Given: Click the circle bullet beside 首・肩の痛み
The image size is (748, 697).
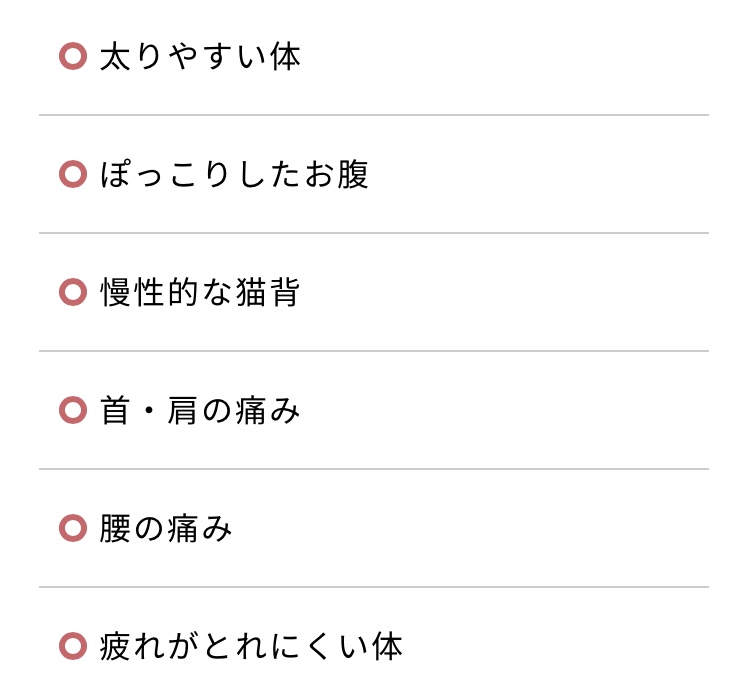Looking at the screenshot, I should pyautogui.click(x=73, y=410).
